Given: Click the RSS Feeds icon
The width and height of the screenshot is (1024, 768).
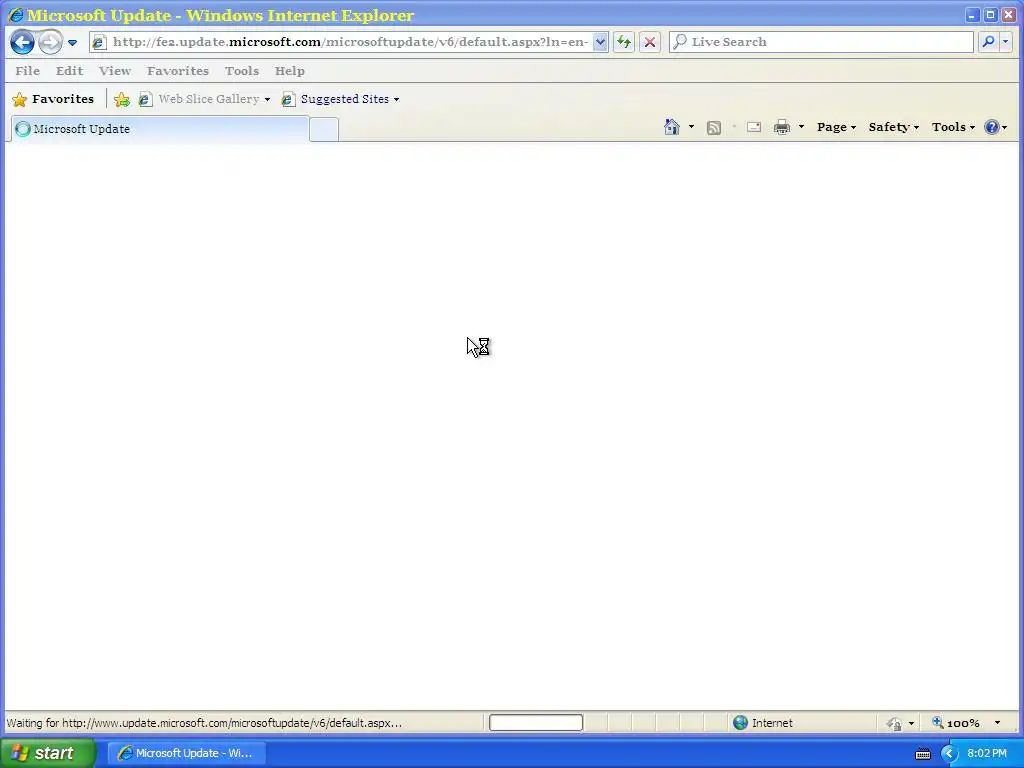Looking at the screenshot, I should coord(714,127).
